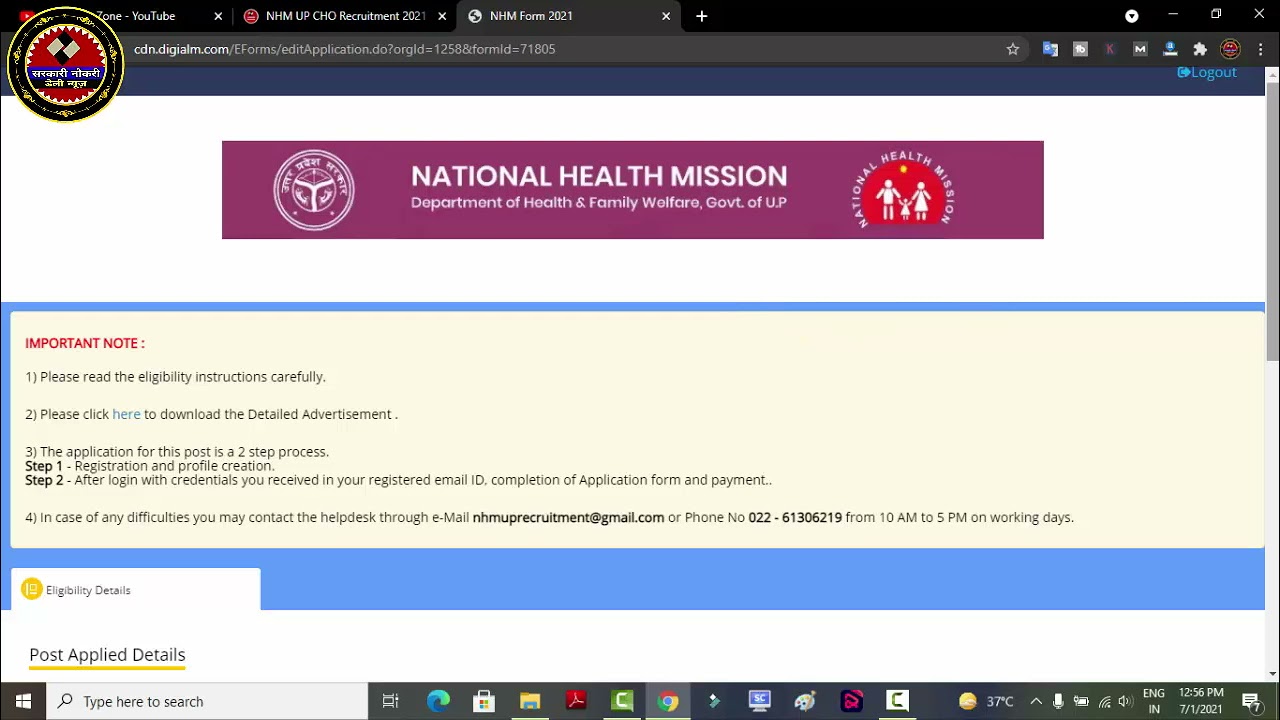Open the TubeBuddy extension icon

1080,49
